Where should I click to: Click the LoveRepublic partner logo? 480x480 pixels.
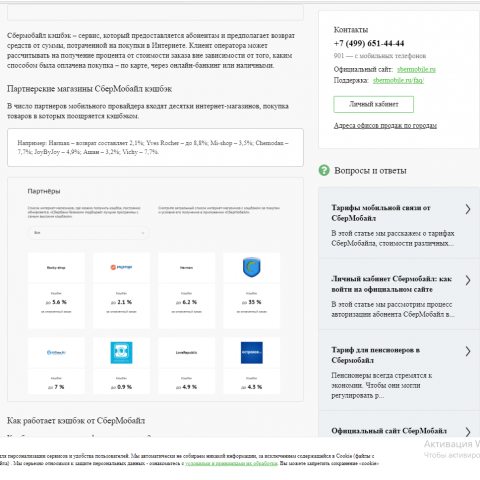coord(186,353)
